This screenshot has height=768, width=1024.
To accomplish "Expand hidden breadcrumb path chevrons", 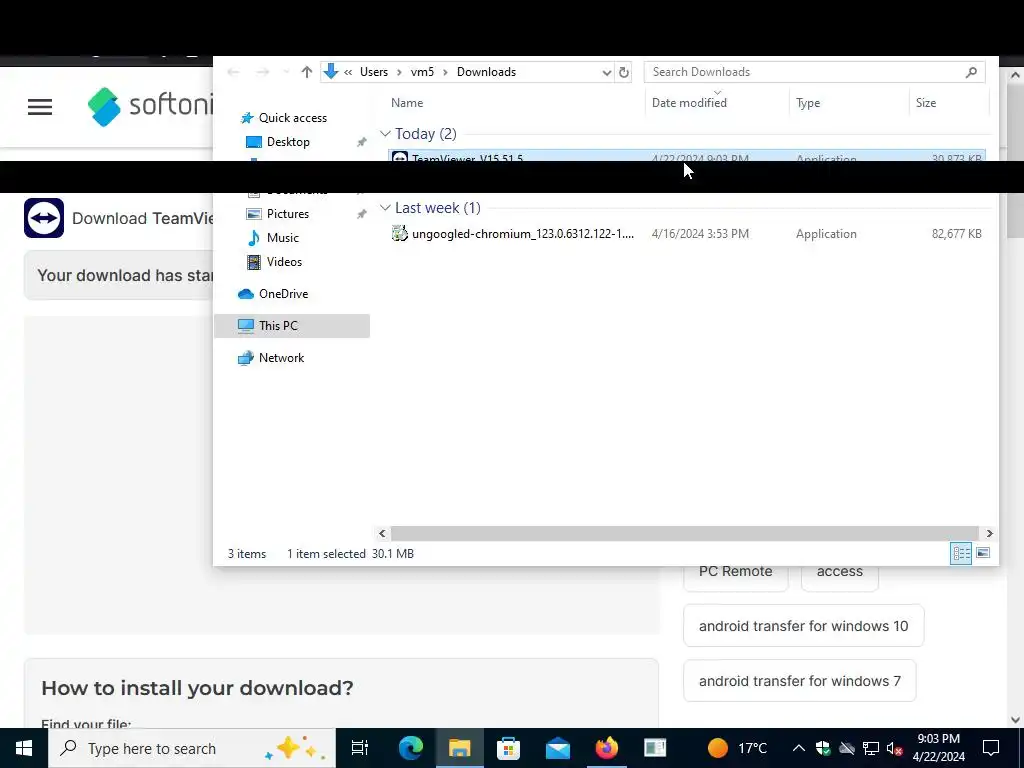I will pyautogui.click(x=348, y=72).
